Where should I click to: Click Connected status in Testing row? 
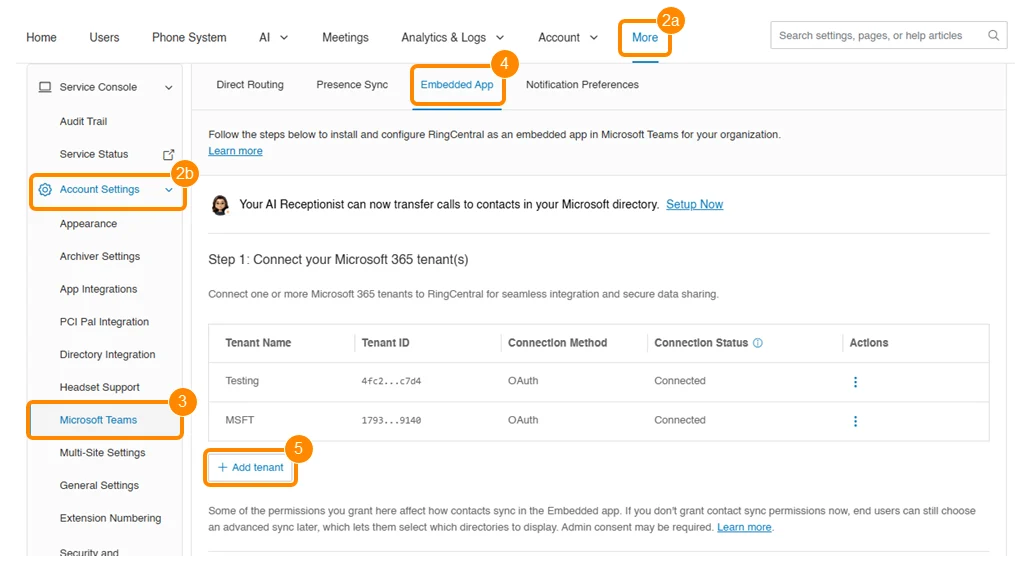(680, 381)
